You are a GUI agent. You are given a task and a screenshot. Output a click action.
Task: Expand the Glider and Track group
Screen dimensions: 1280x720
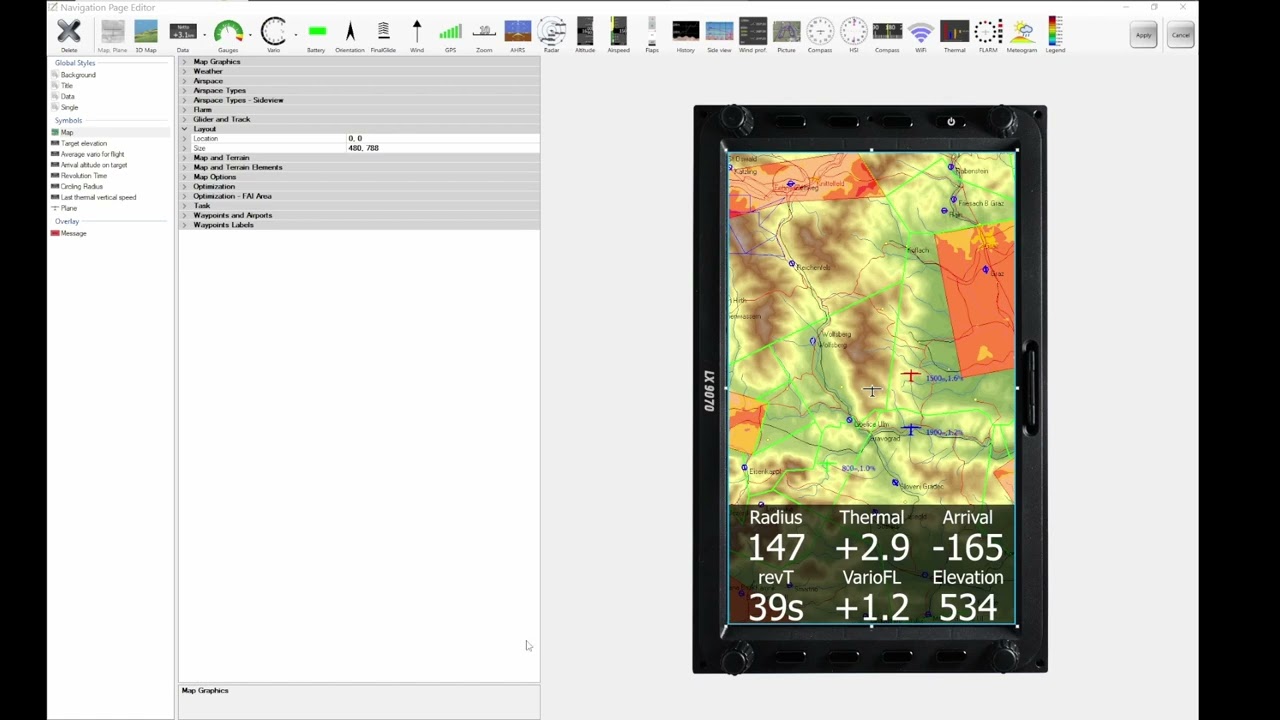pos(184,119)
